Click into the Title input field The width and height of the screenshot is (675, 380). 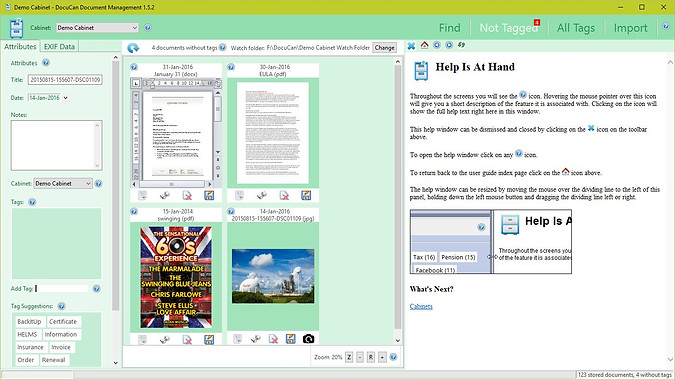[x=65, y=80]
